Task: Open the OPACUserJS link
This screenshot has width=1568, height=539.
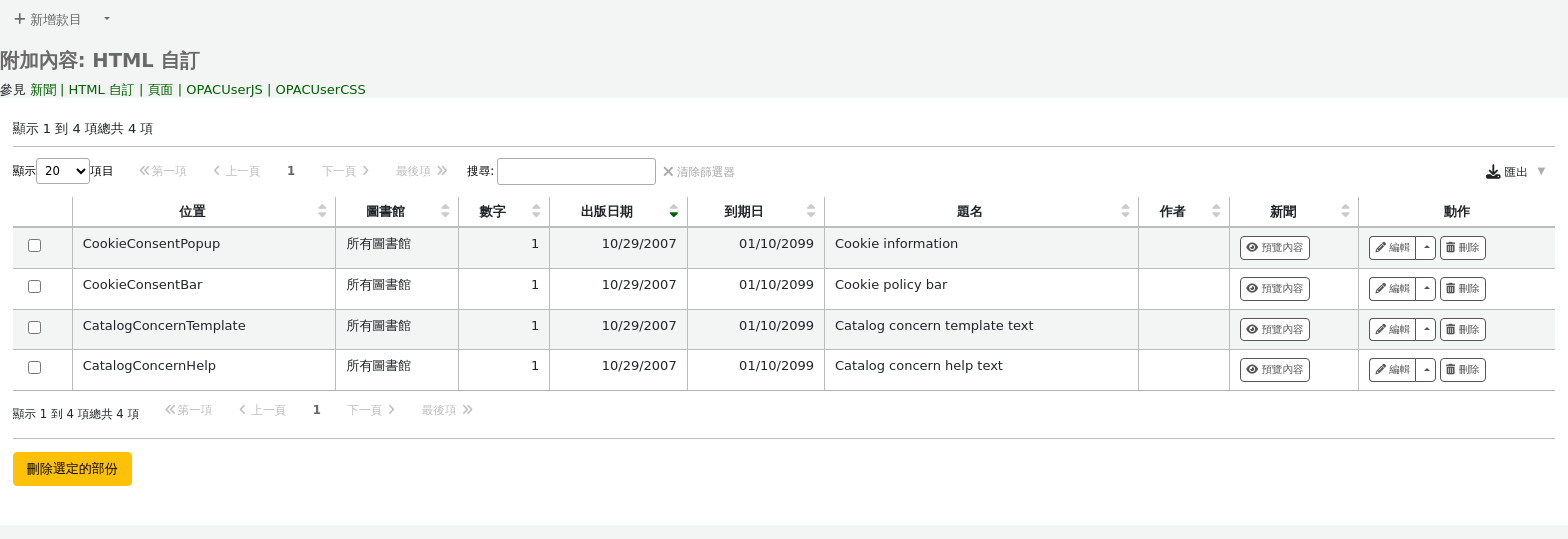Action: click(x=224, y=90)
